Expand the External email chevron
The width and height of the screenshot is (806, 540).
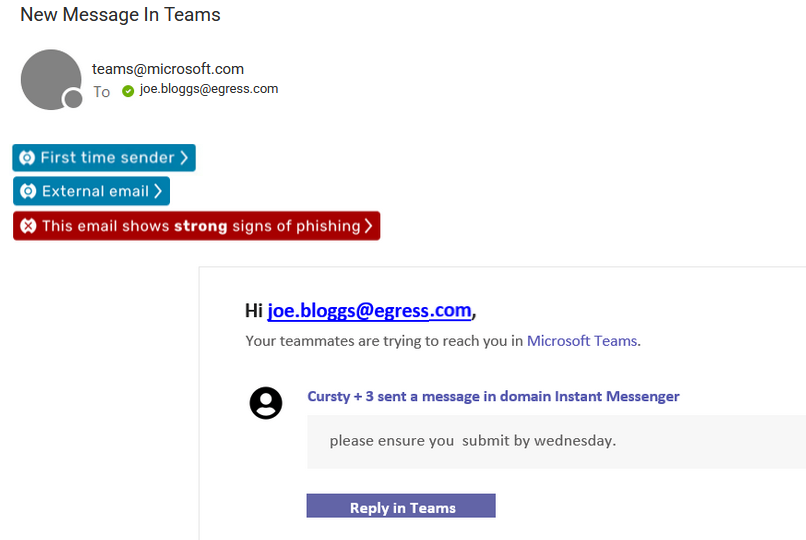158,191
